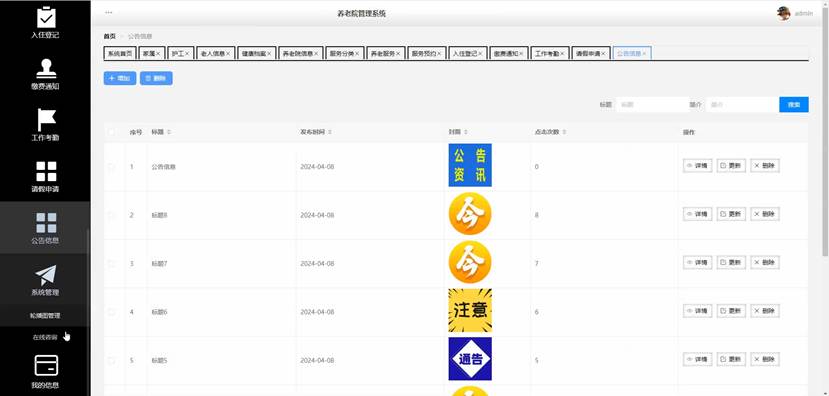The height and width of the screenshot is (396, 829).
Task: Click the blue 搜索 search button
Action: tap(794, 105)
